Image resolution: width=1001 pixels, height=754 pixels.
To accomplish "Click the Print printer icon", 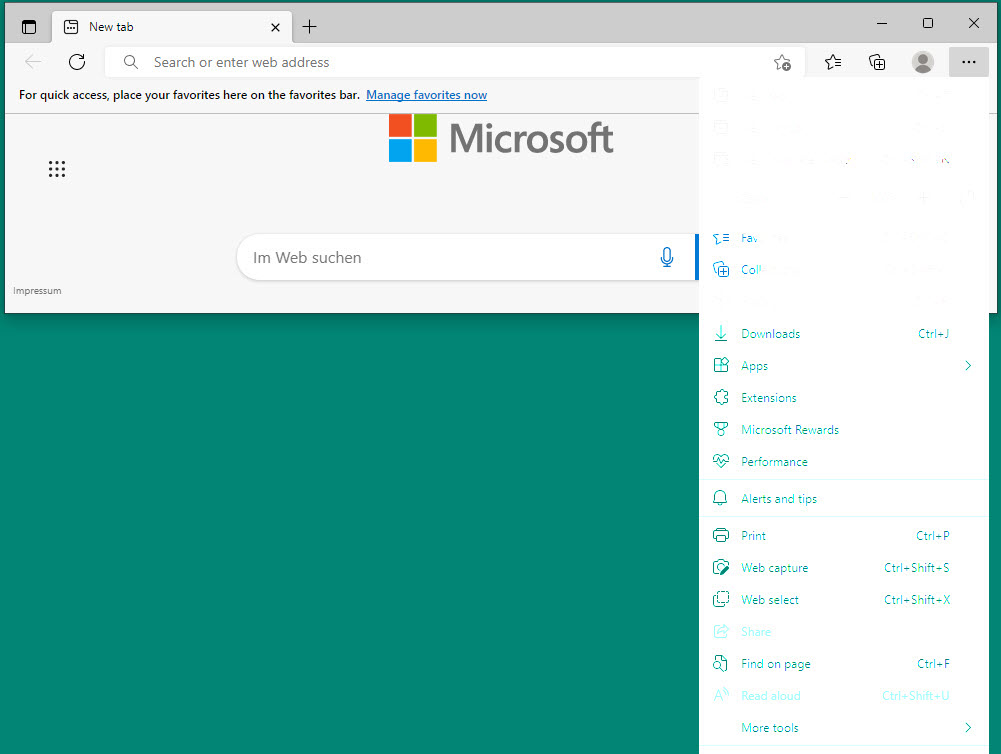I will [x=721, y=536].
